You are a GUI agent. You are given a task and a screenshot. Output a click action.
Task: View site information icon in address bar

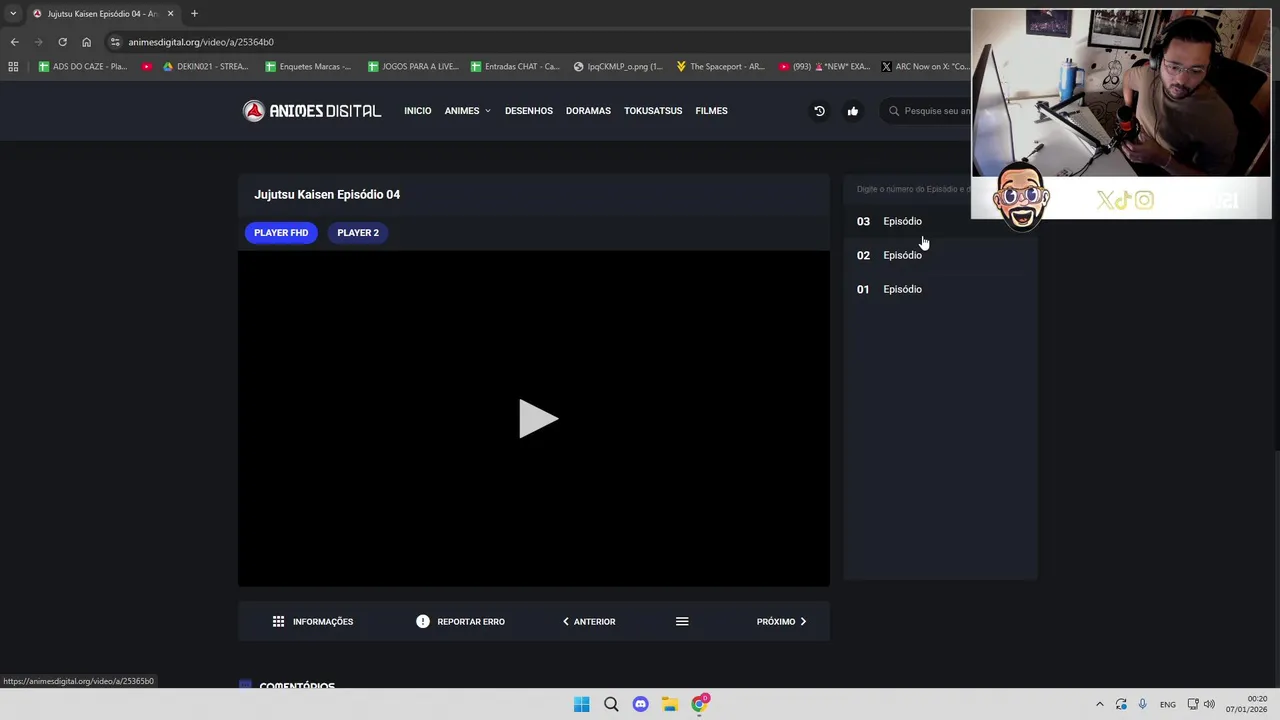click(115, 42)
